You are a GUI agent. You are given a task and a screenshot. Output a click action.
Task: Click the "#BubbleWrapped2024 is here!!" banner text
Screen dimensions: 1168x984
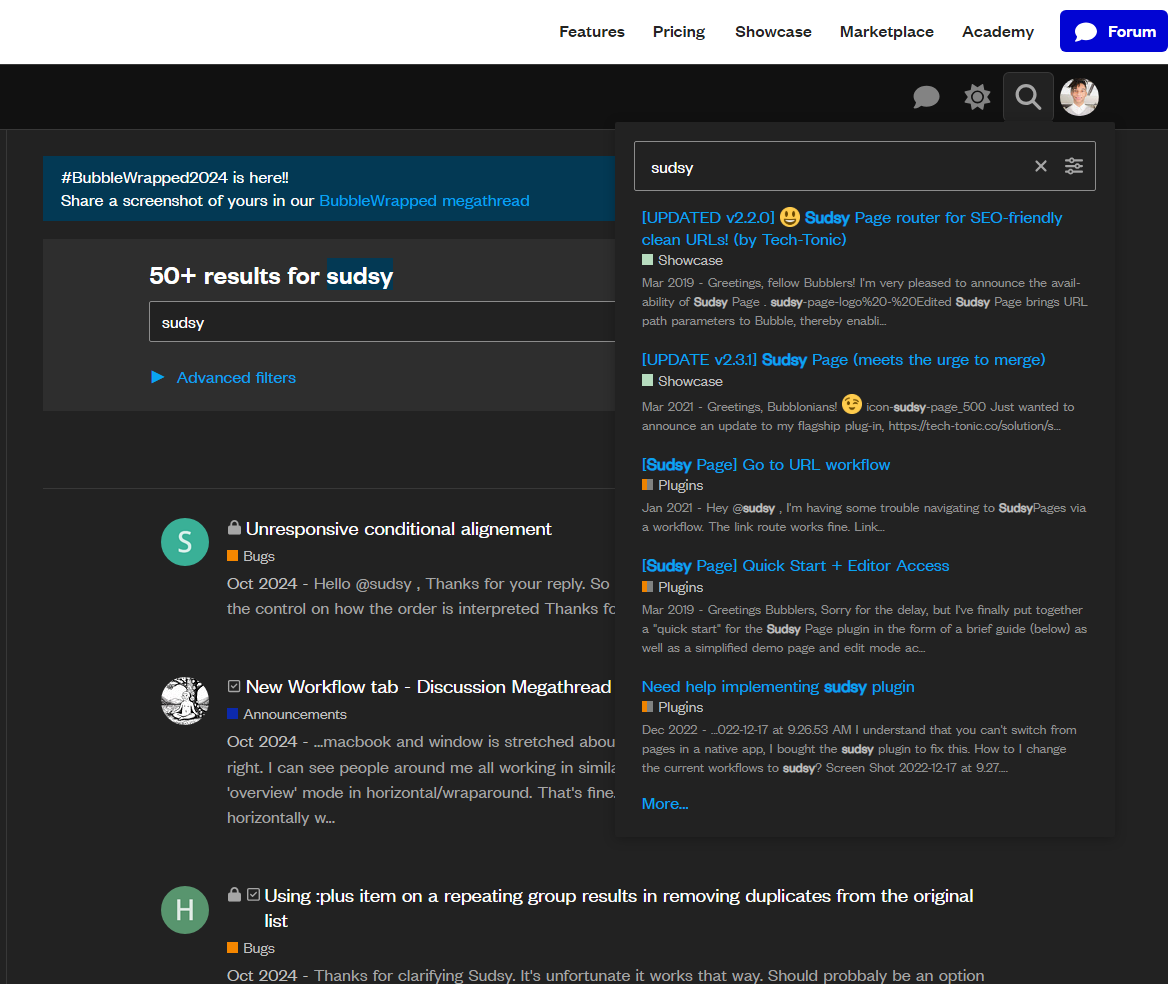[174, 177]
